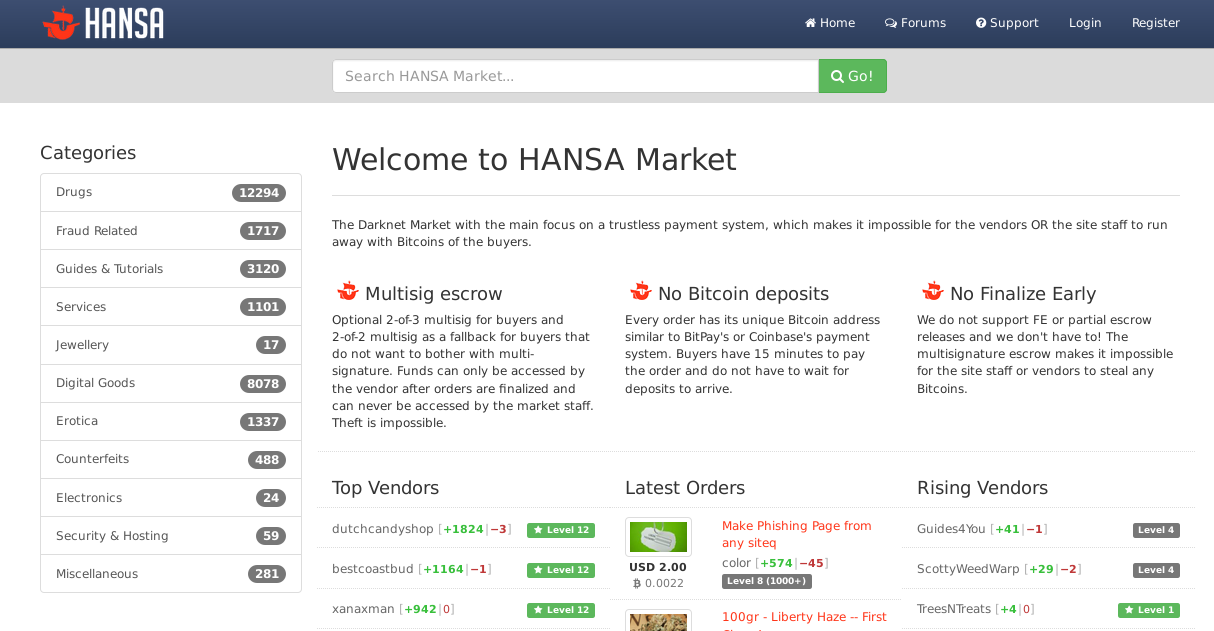Click ship icon beside No Finalize Early

933,292
